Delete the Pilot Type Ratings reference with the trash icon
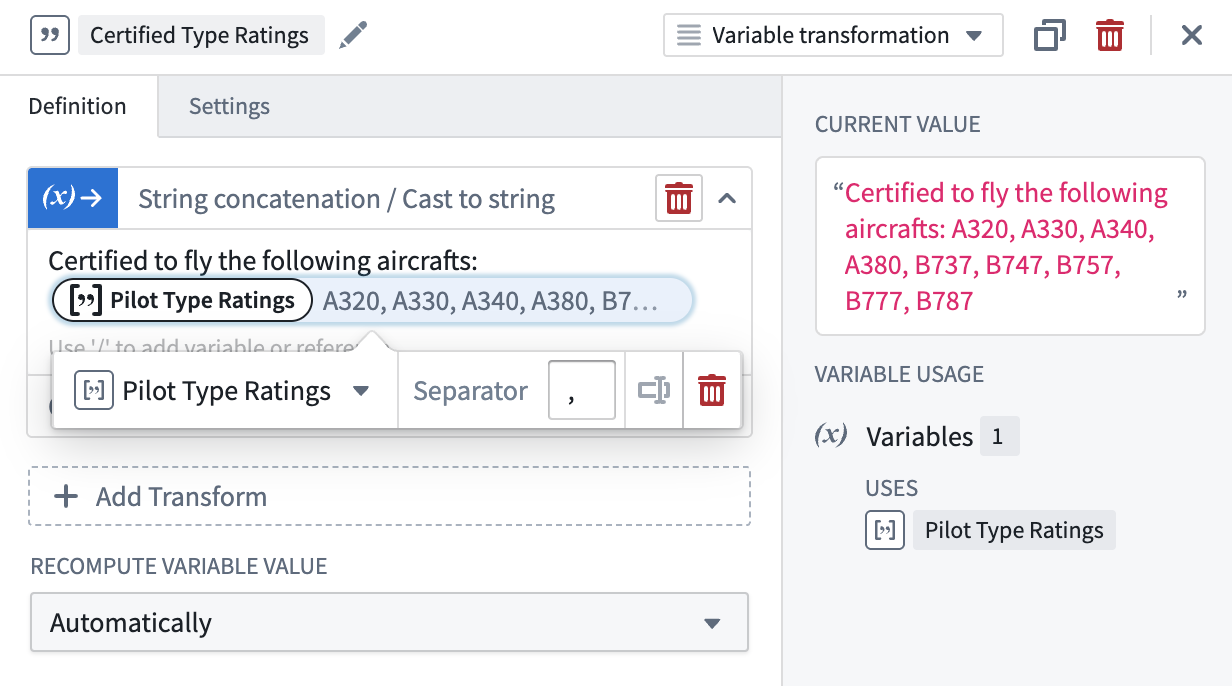This screenshot has height=686, width=1232. click(x=711, y=390)
